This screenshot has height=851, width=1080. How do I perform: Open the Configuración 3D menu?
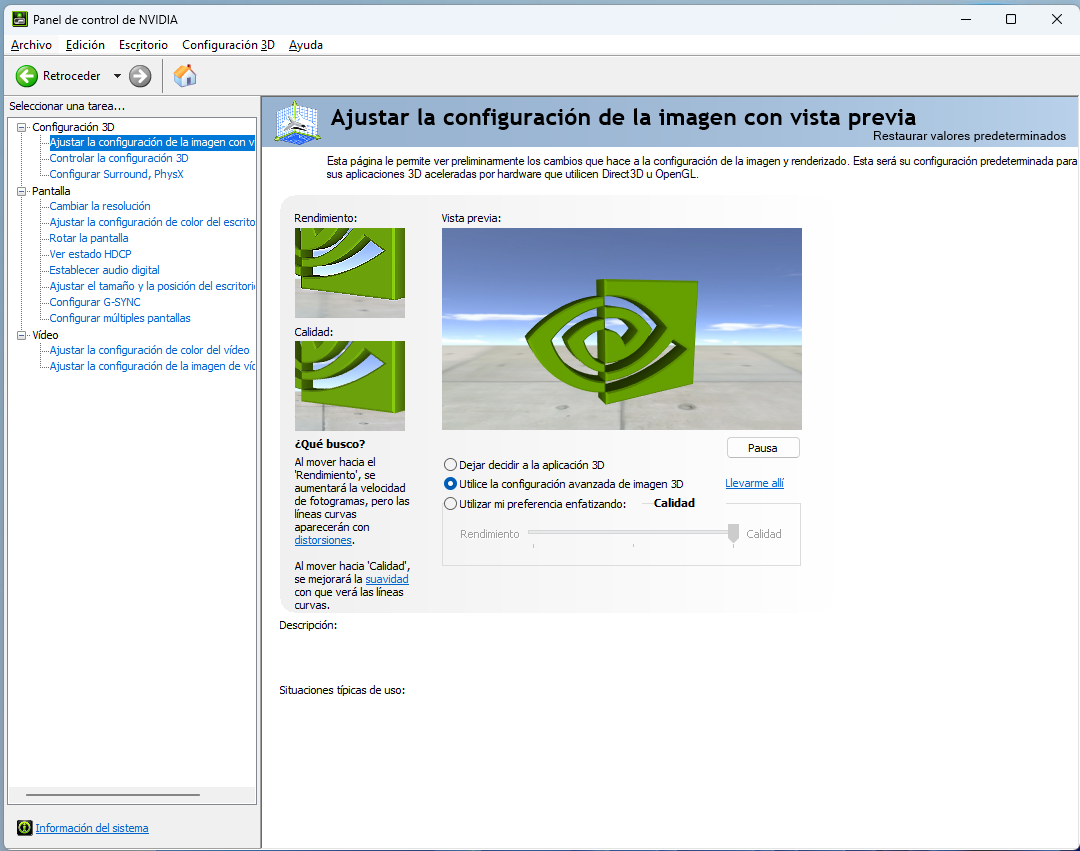tap(228, 45)
